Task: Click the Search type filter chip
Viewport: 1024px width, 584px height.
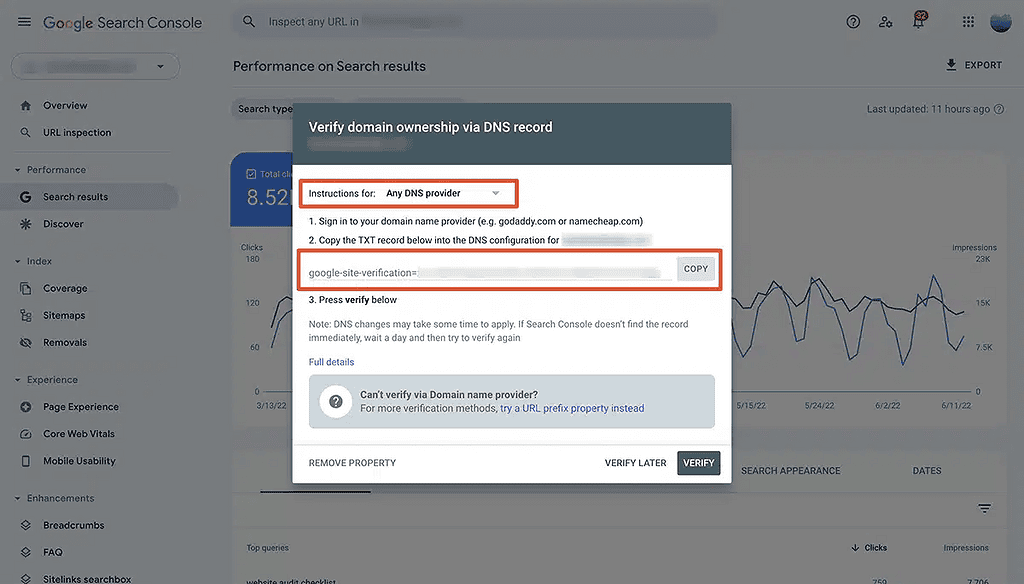Action: pyautogui.click(x=263, y=108)
